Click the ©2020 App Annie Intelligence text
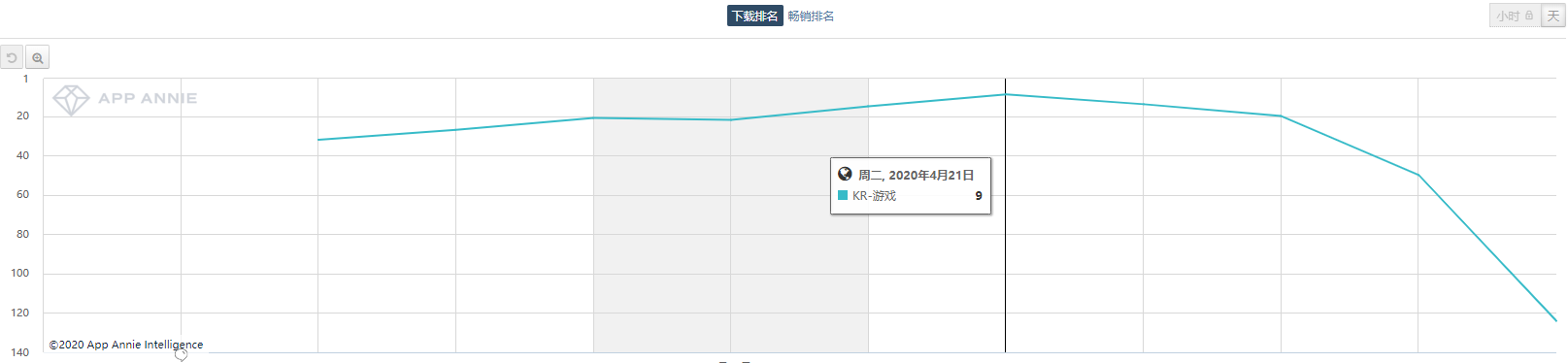This screenshot has height=363, width=1568. 126,345
